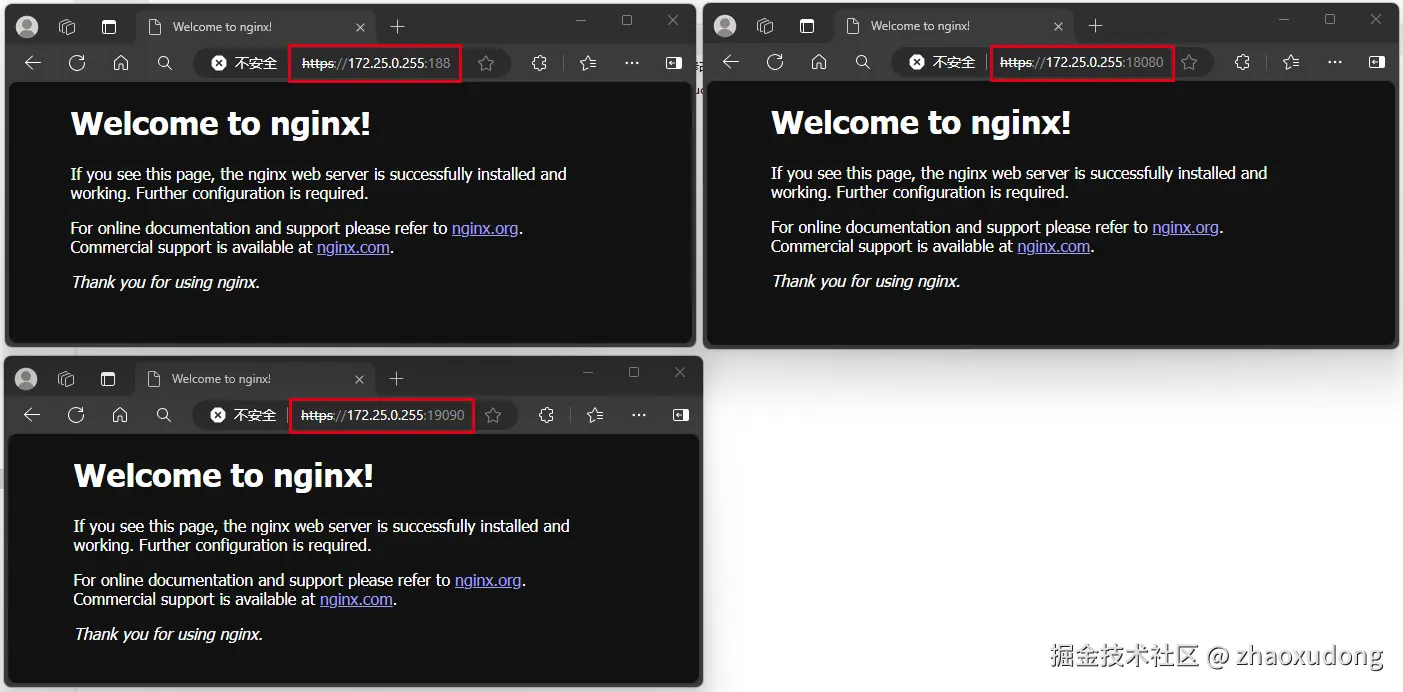Click search icon in the port 188 window

[165, 63]
